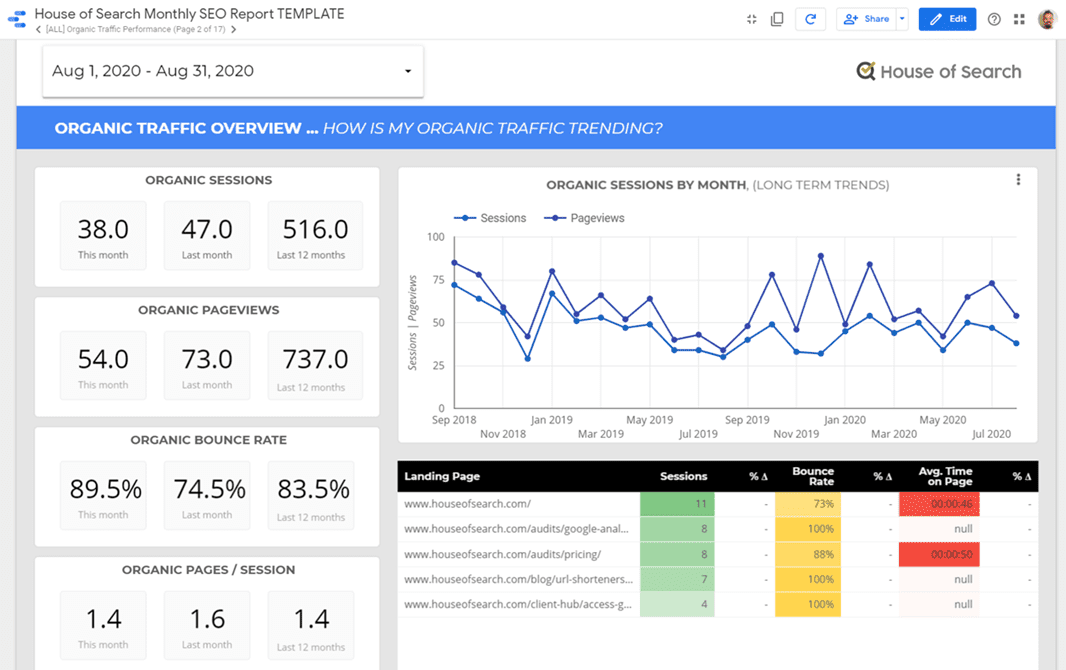Open the date range dropdown
The height and width of the screenshot is (670, 1066).
[233, 71]
